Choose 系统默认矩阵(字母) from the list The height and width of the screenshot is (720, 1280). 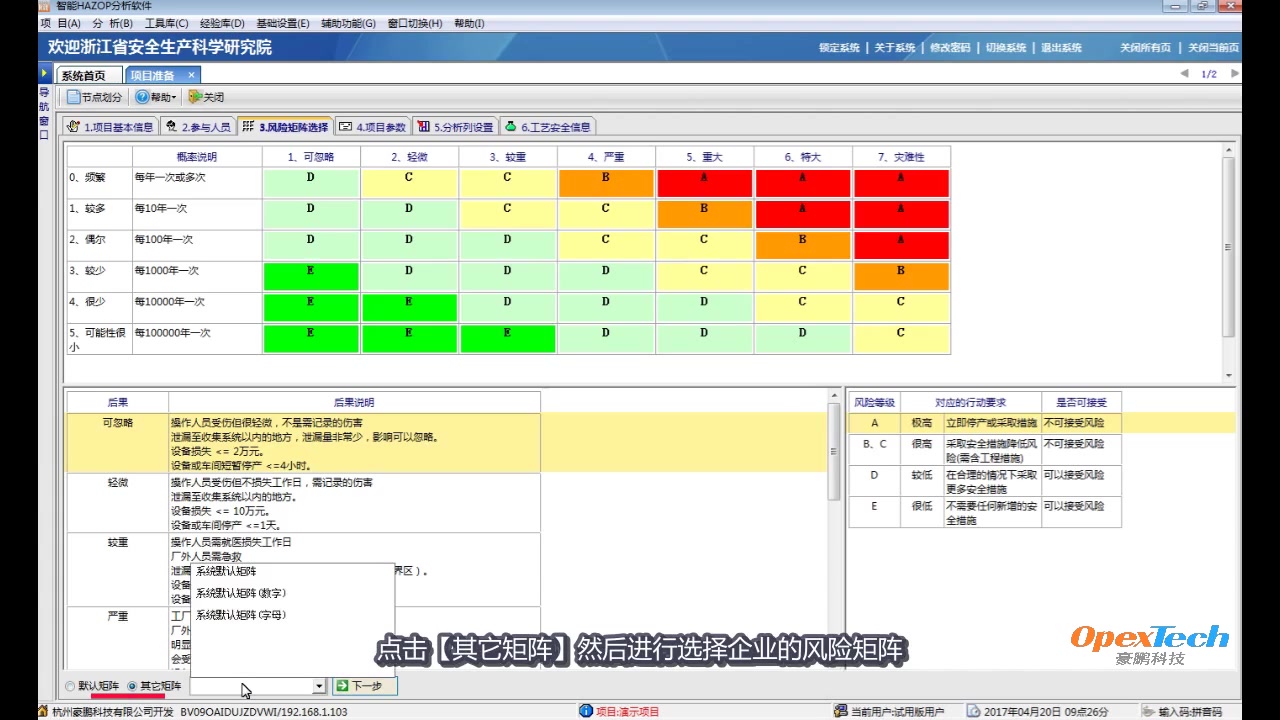[241, 615]
